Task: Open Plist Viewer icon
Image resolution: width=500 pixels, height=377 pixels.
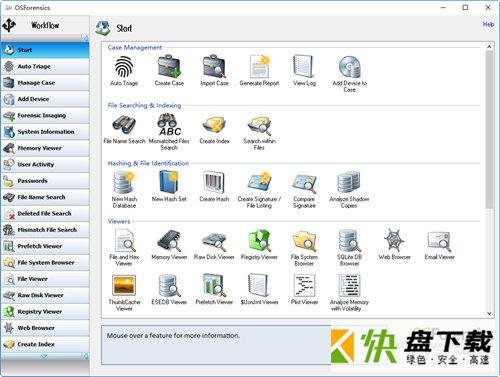Action: (304, 285)
